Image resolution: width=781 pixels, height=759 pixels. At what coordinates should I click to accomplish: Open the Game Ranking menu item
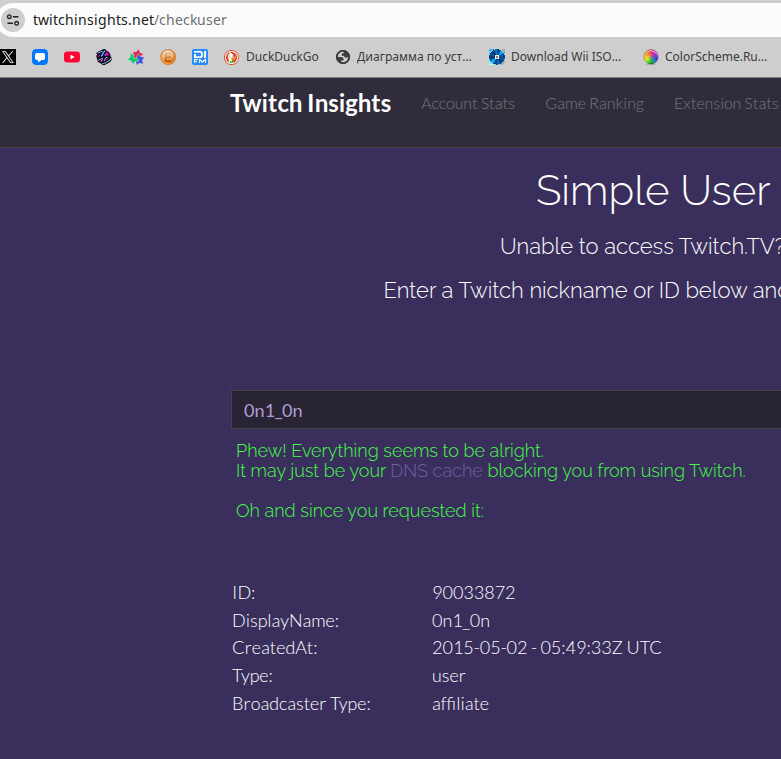594,104
